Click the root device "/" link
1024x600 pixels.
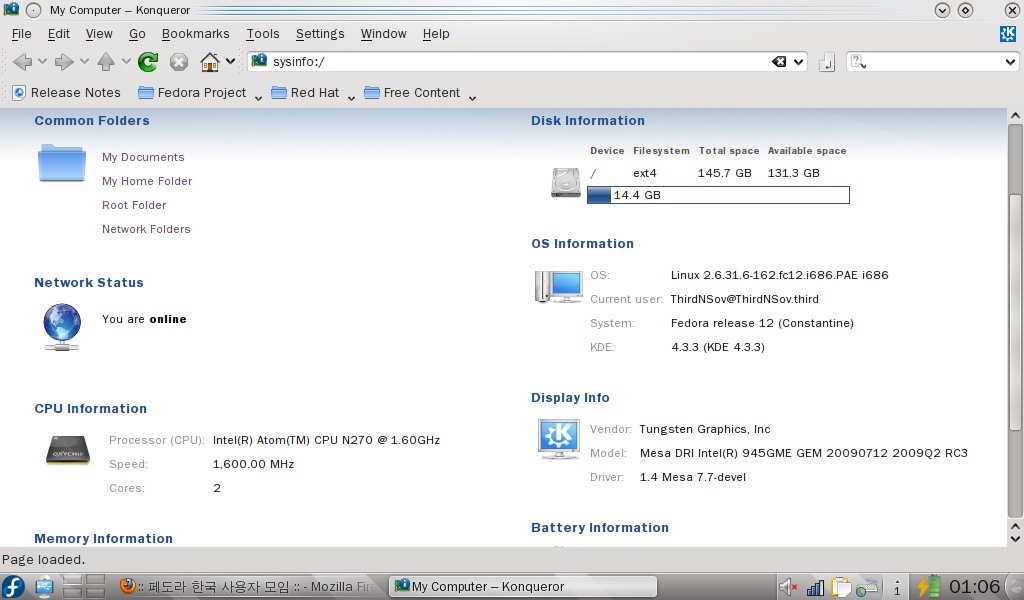[593, 174]
